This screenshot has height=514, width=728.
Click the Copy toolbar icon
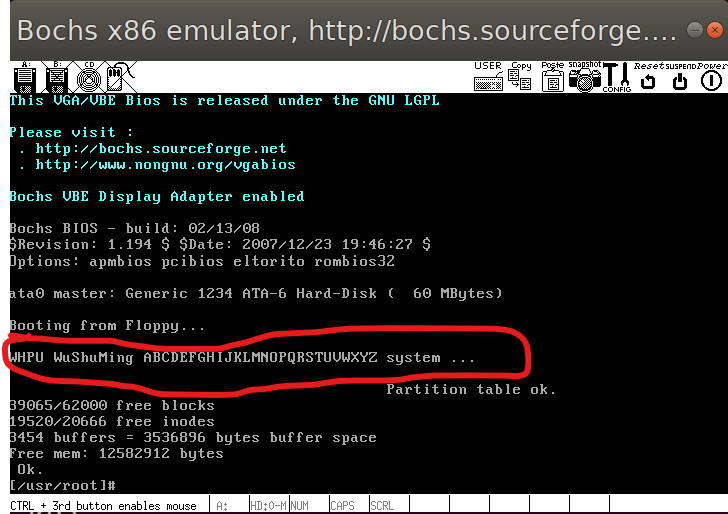pos(520,76)
